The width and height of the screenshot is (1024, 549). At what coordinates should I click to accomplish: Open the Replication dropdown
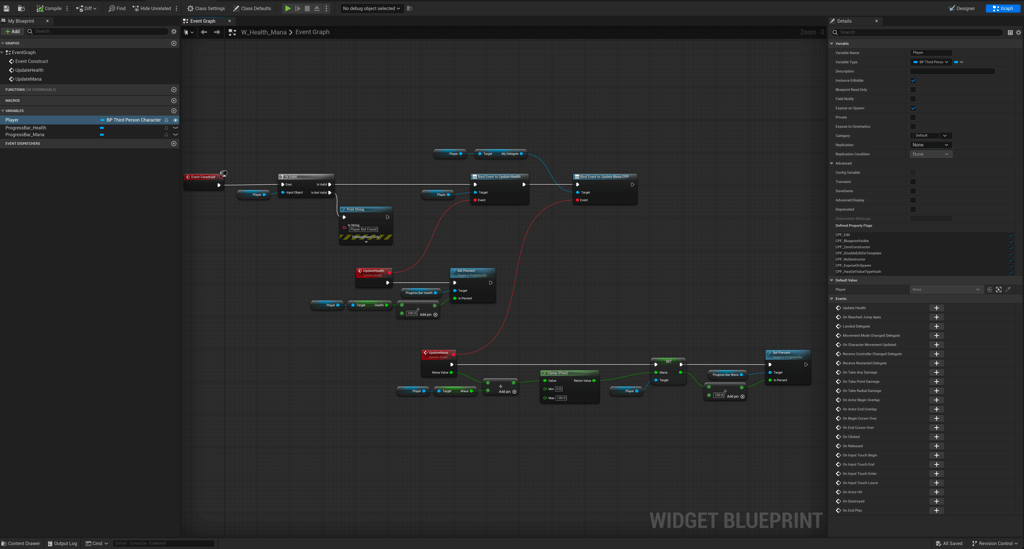point(931,145)
